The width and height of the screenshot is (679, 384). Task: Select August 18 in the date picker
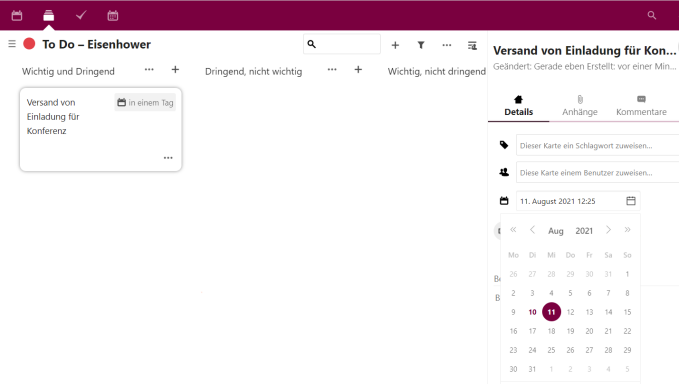point(551,331)
